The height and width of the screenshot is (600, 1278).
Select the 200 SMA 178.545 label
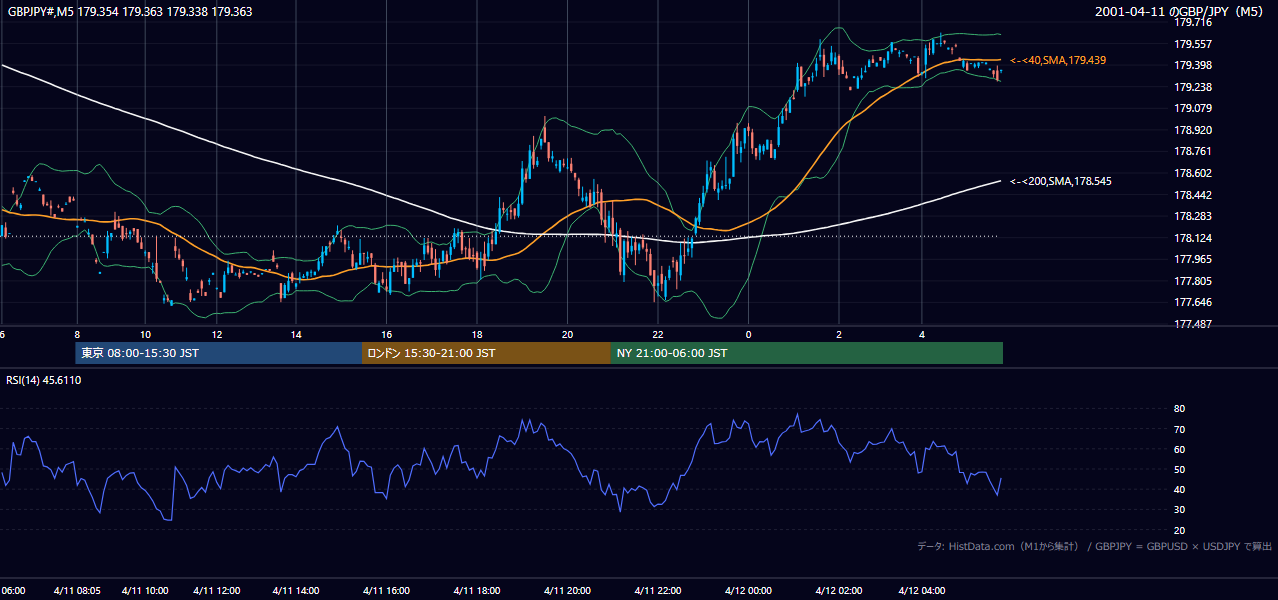click(1061, 182)
